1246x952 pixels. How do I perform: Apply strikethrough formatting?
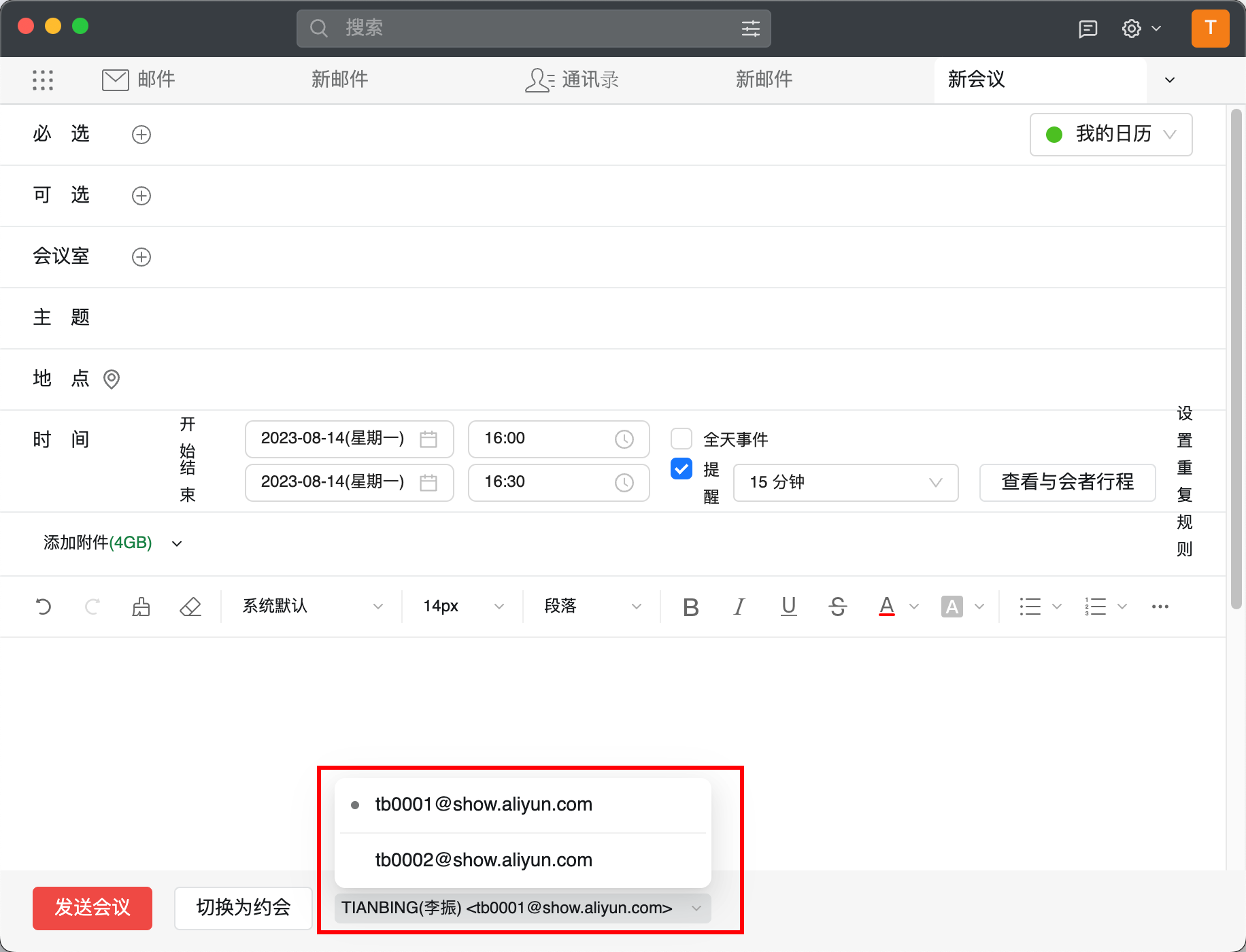click(837, 606)
